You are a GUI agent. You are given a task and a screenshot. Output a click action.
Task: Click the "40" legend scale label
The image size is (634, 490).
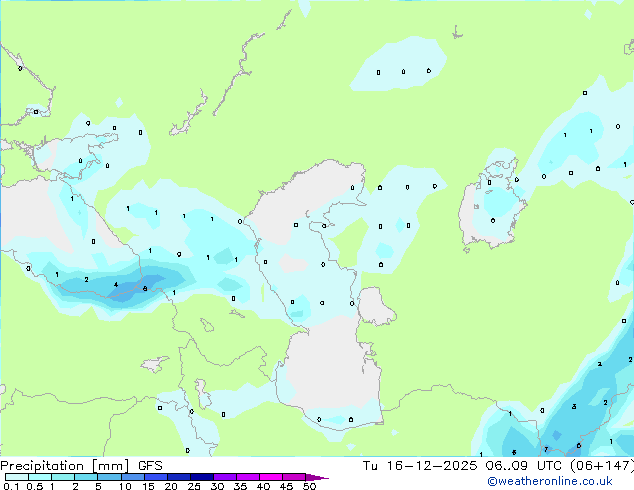[x=264, y=486]
